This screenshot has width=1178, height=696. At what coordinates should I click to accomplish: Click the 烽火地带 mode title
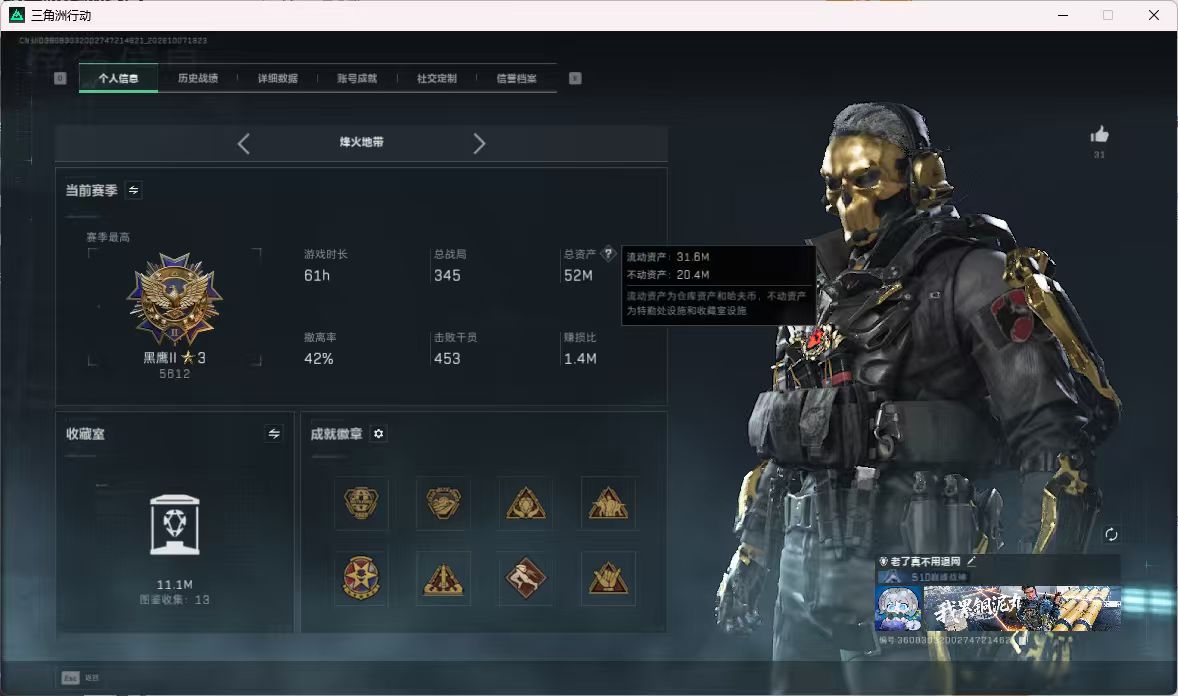361,142
